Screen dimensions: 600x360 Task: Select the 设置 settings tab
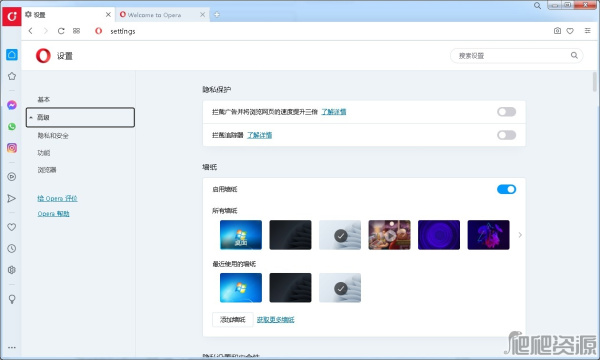coord(68,15)
